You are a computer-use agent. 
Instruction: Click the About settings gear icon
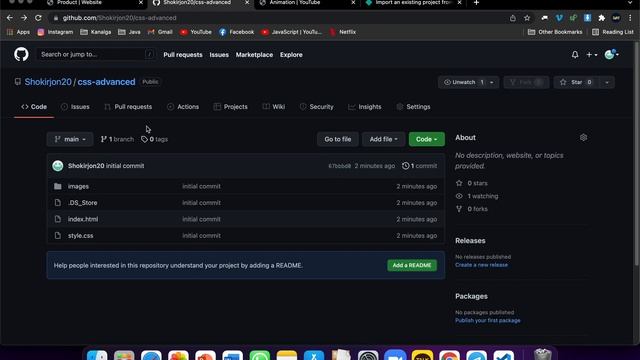pyautogui.click(x=583, y=138)
